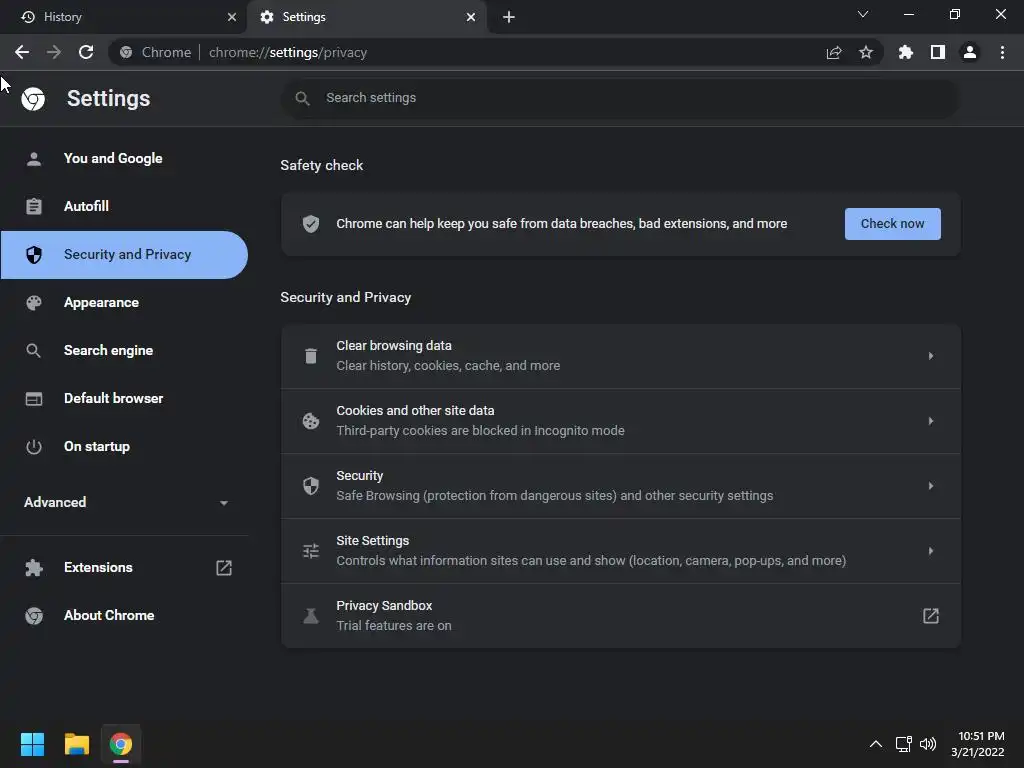
Task: Expand the Advanced section in sidebar
Action: click(124, 502)
